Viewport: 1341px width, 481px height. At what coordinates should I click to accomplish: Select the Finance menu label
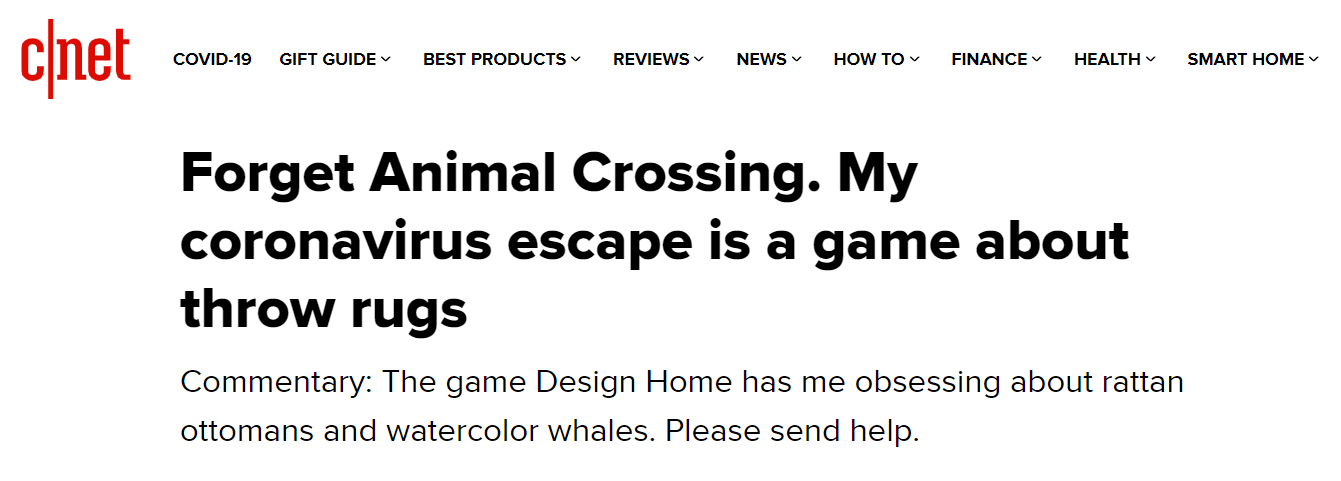click(x=989, y=59)
